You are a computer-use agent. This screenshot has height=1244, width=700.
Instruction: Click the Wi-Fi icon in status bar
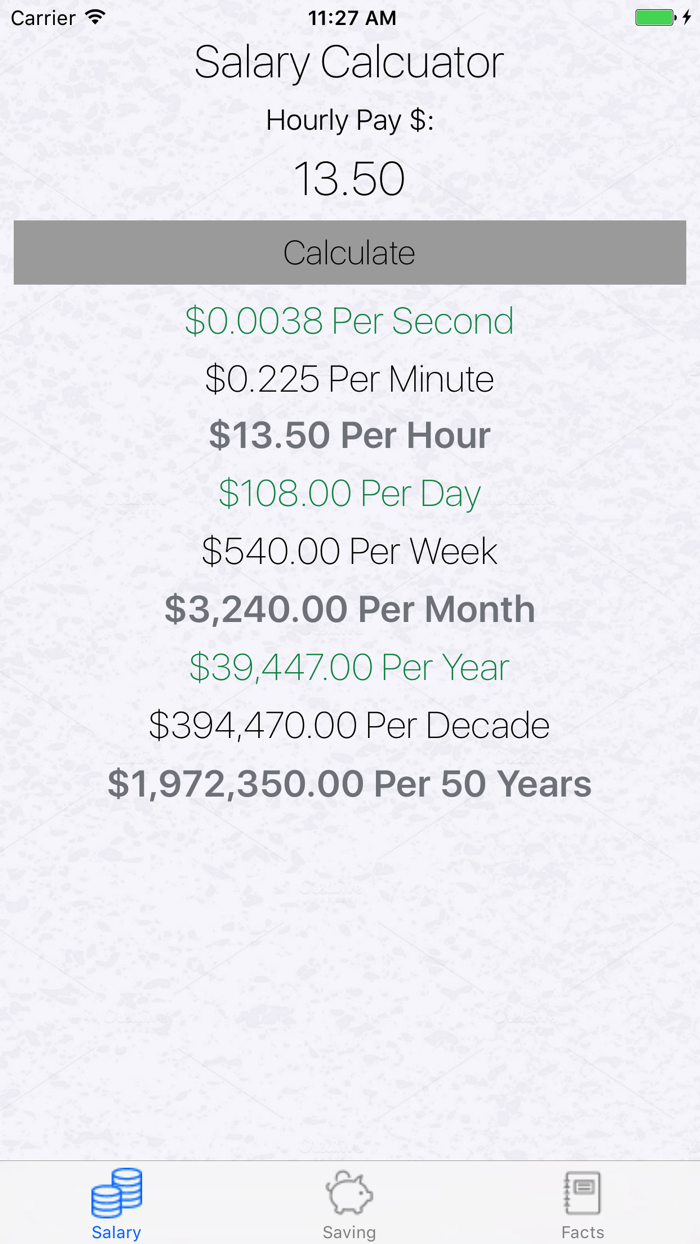point(94,16)
